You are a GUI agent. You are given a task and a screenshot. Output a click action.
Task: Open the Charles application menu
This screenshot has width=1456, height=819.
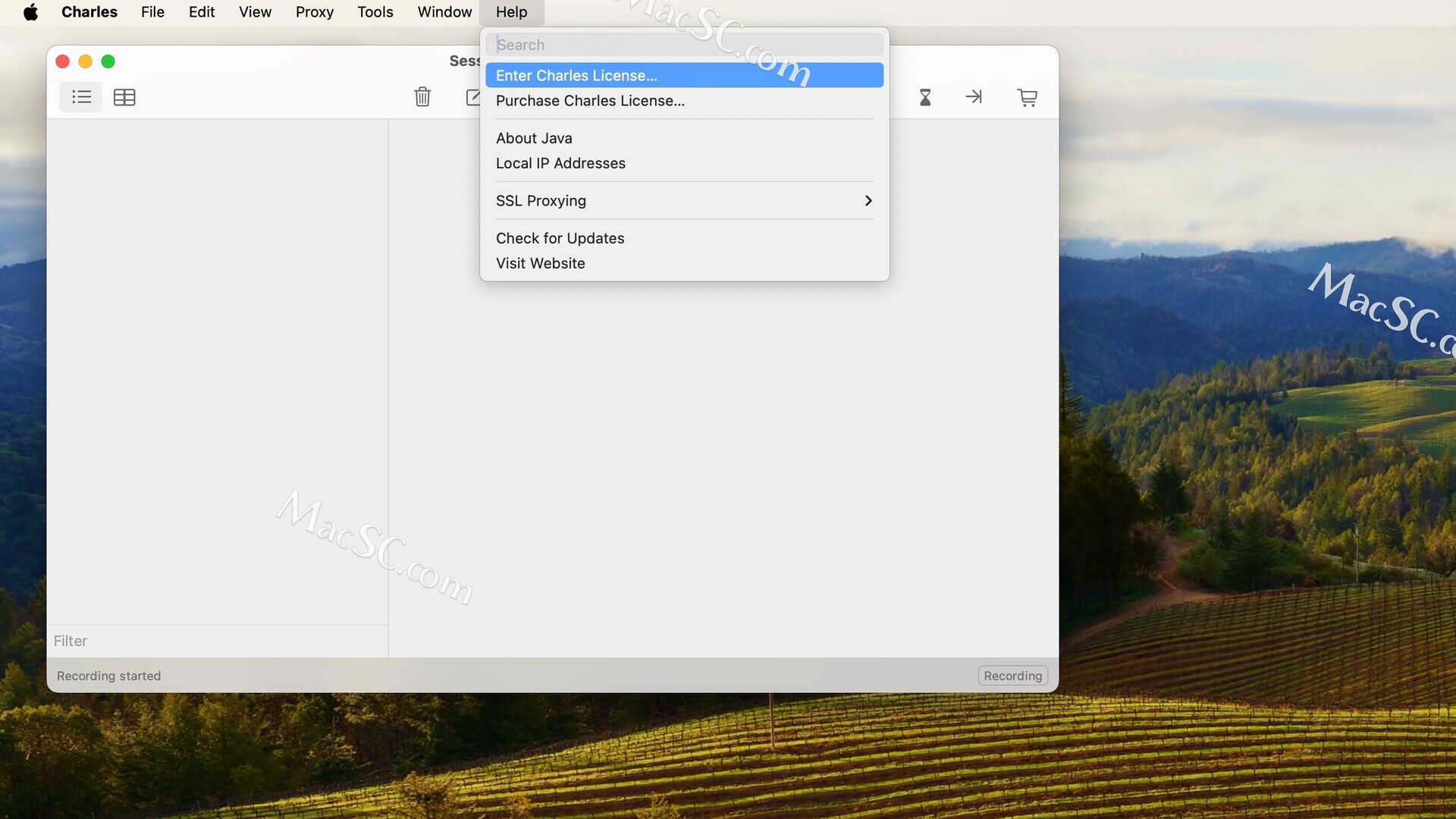[89, 12]
